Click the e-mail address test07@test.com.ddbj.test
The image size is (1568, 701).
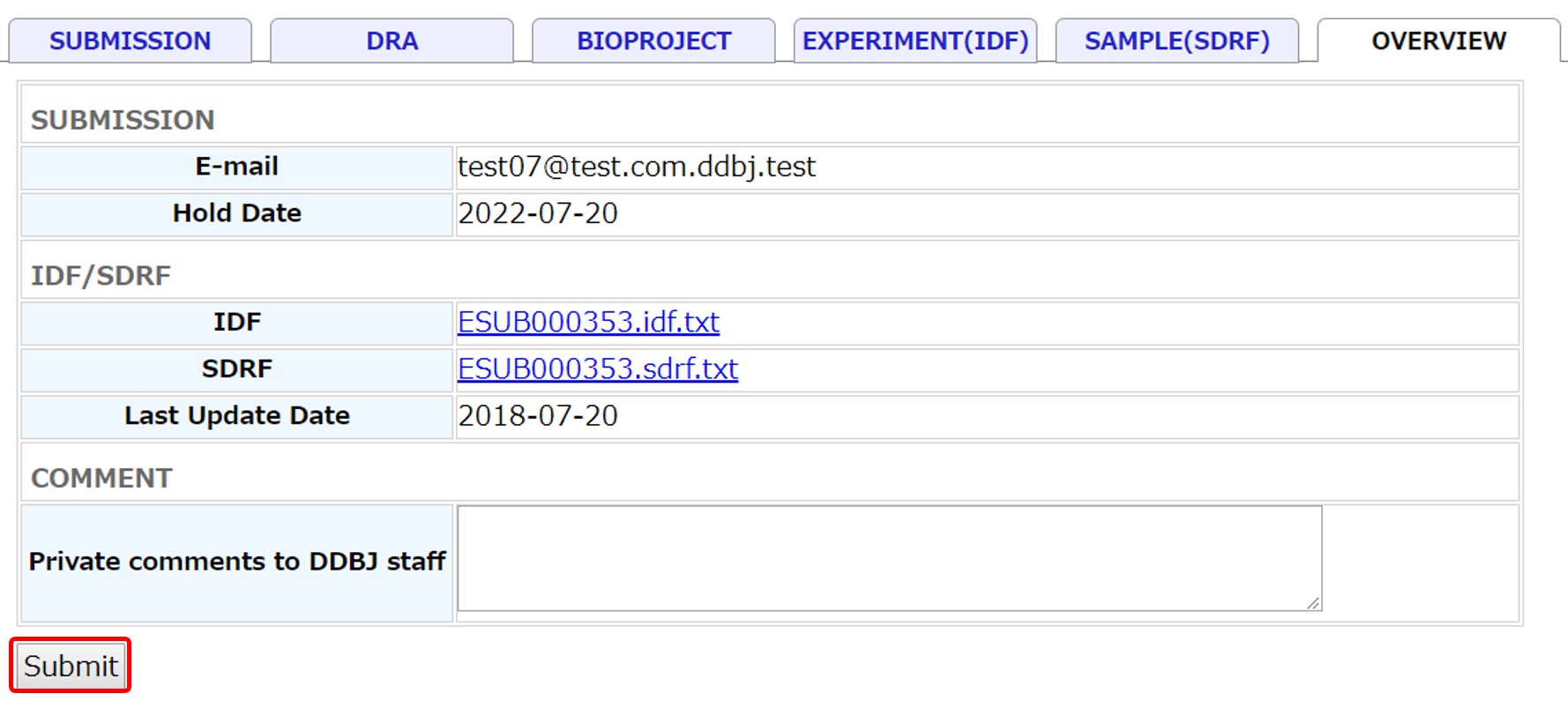tap(637, 167)
